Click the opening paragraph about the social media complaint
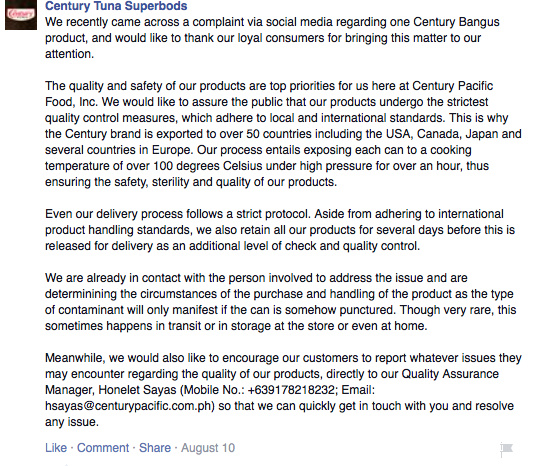Screen dimensions: 540x466 click(x=272, y=38)
